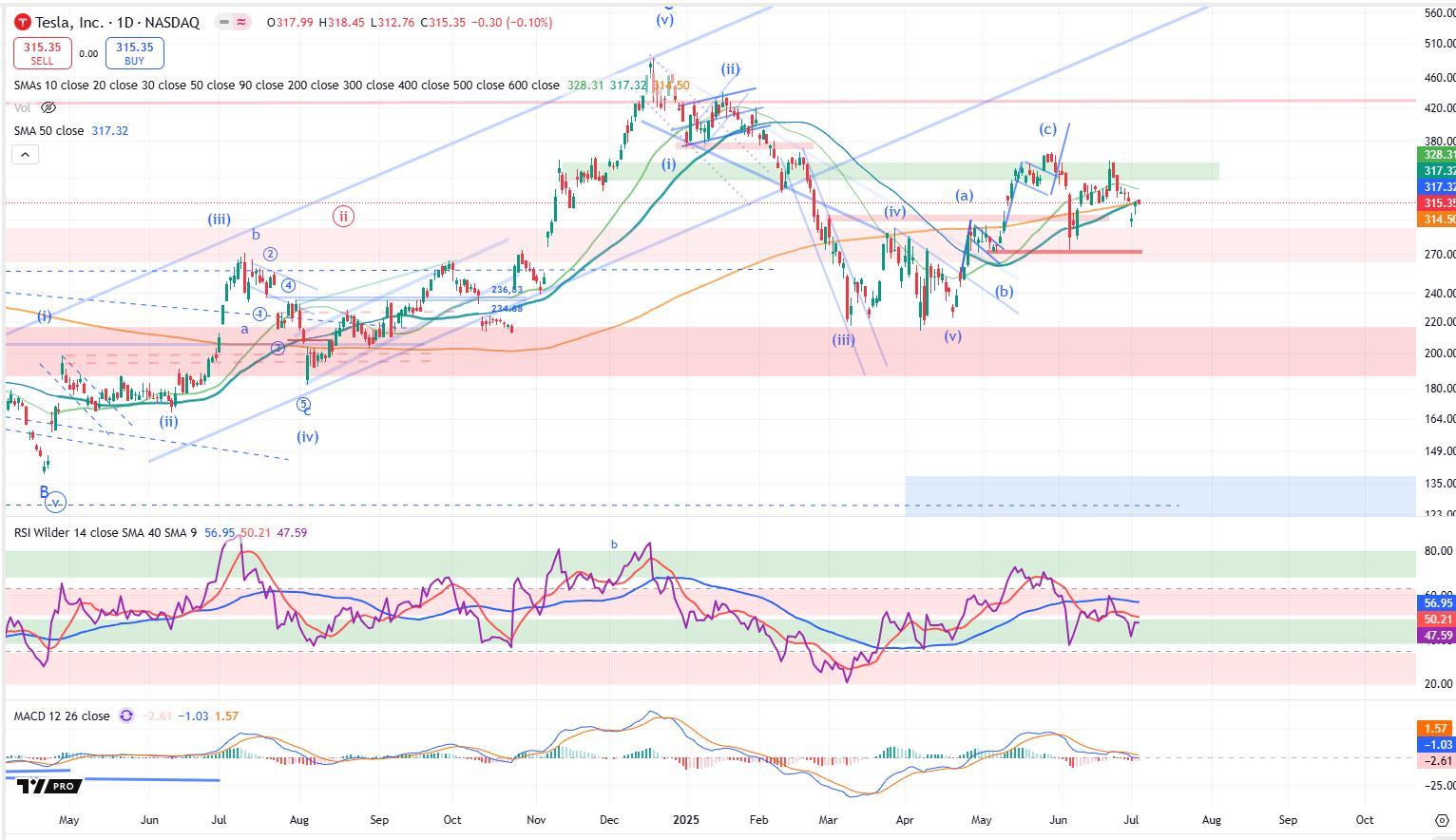Image resolution: width=1456 pixels, height=840 pixels.
Task: Click the market status pill with wavy lines
Action: click(x=232, y=22)
